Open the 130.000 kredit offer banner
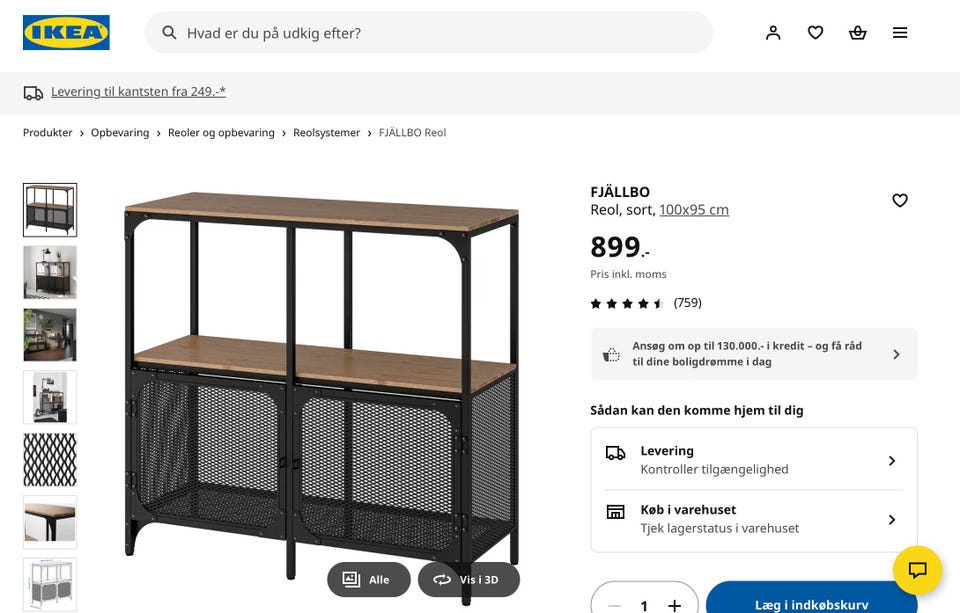Image resolution: width=960 pixels, height=613 pixels. [753, 354]
